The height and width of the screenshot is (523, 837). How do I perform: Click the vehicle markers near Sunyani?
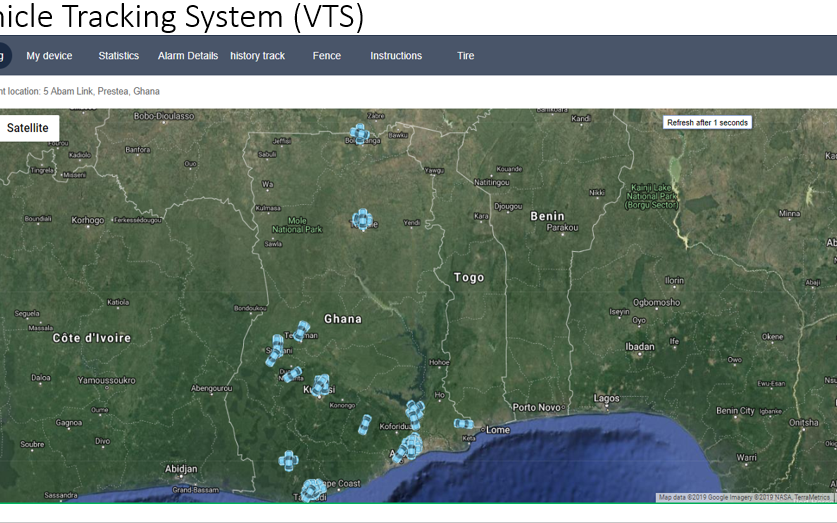point(275,350)
